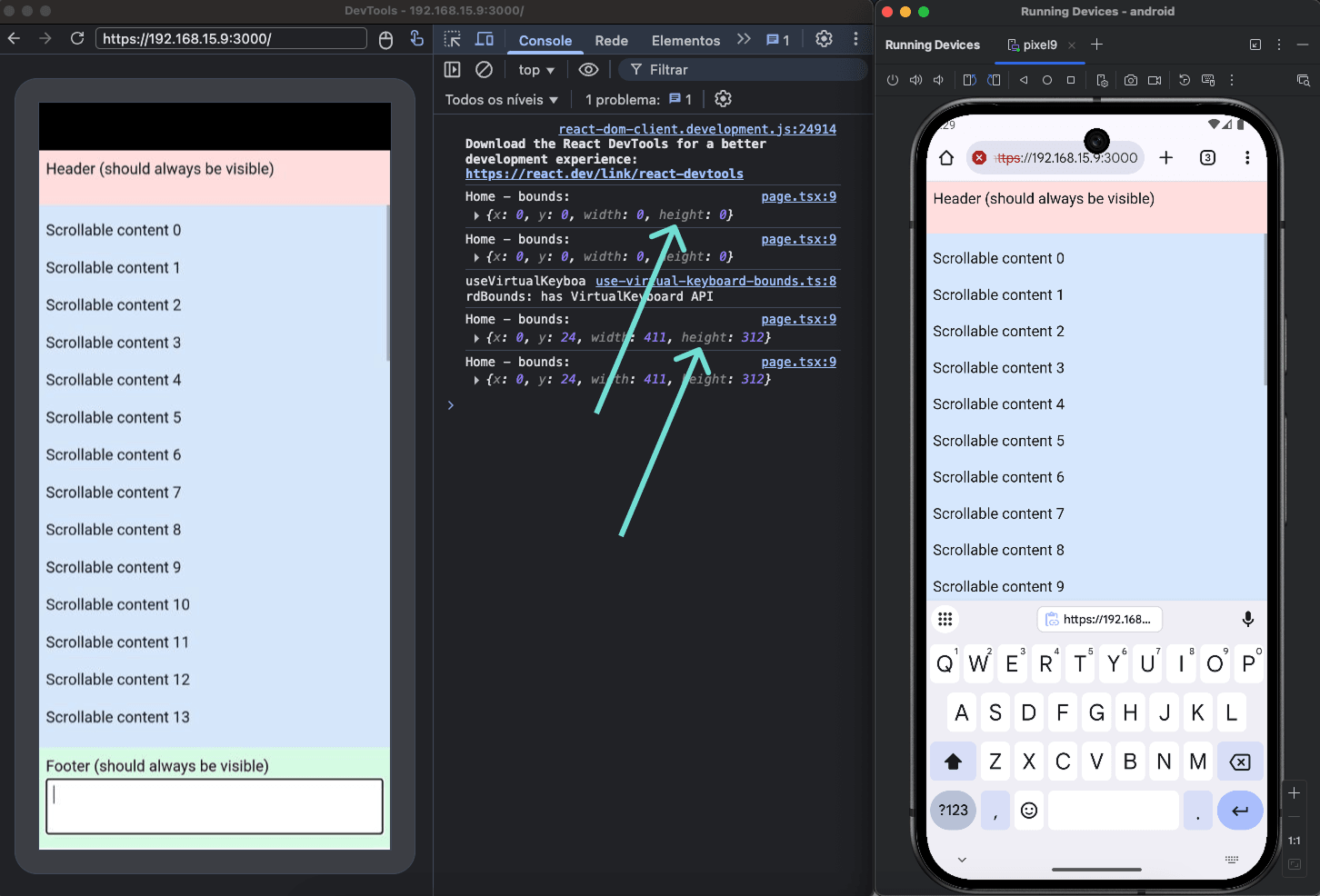Viewport: 1320px width, 896px height.
Task: Toggle device toolbar in DevTools
Action: click(485, 39)
